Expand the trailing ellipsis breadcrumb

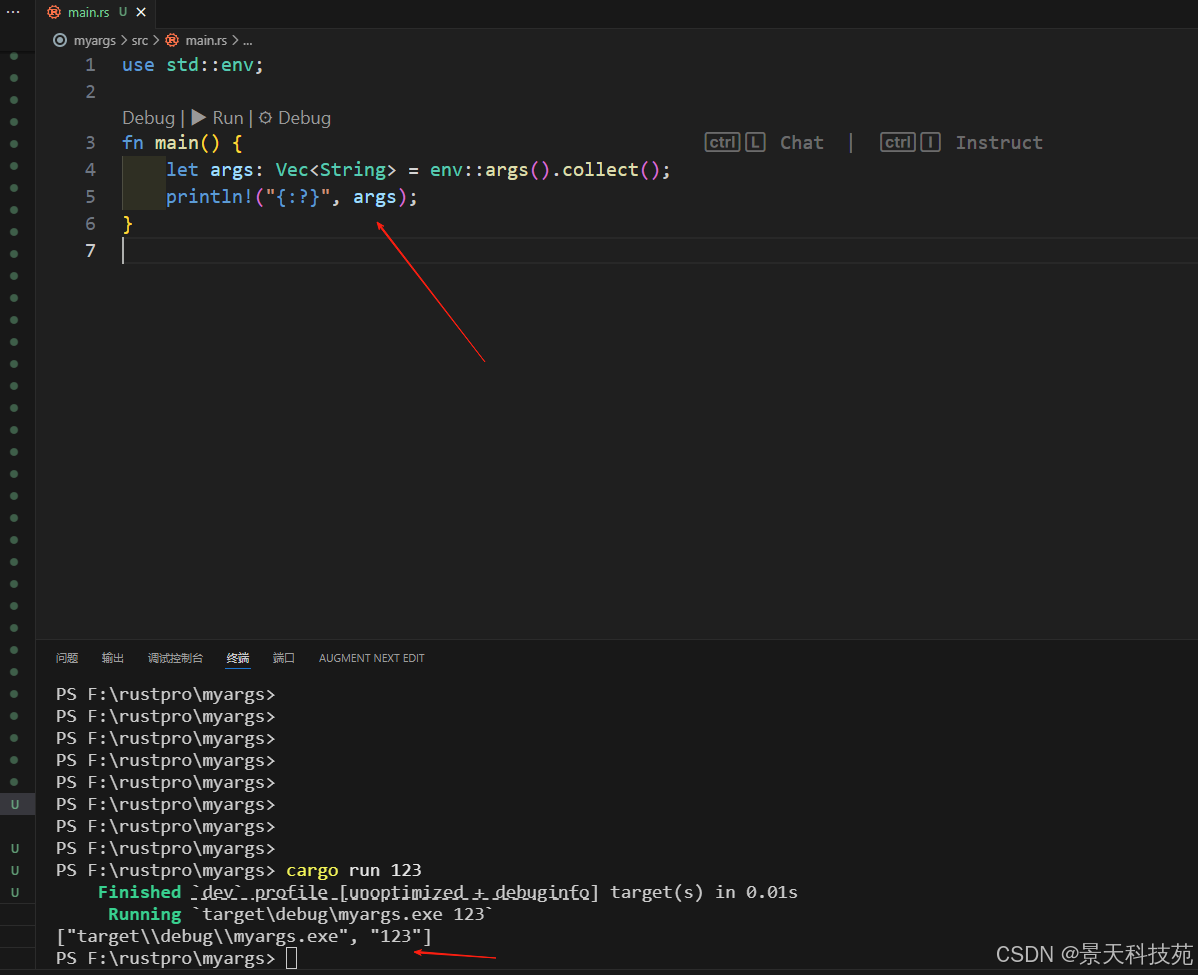tap(248, 40)
